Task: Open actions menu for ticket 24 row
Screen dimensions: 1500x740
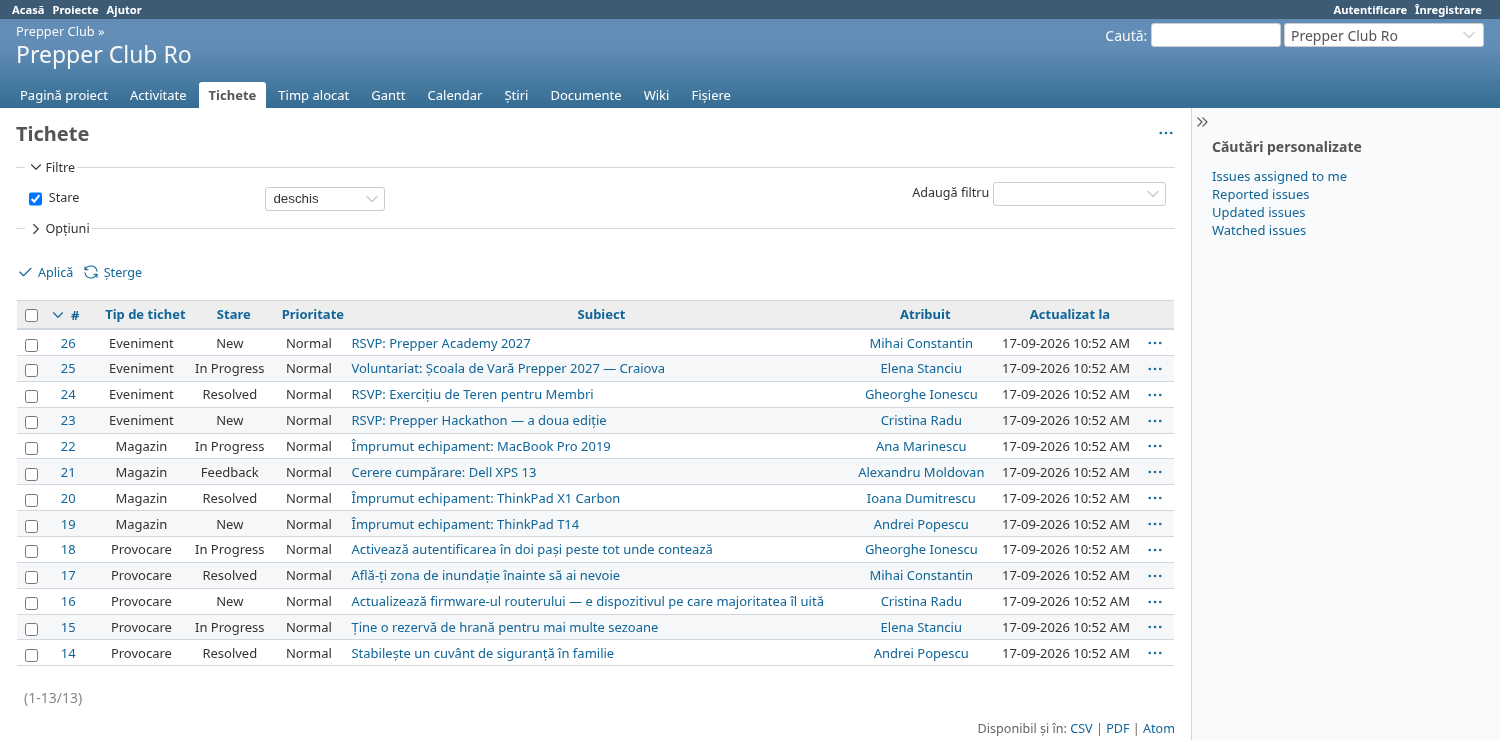Action: coord(1155,395)
